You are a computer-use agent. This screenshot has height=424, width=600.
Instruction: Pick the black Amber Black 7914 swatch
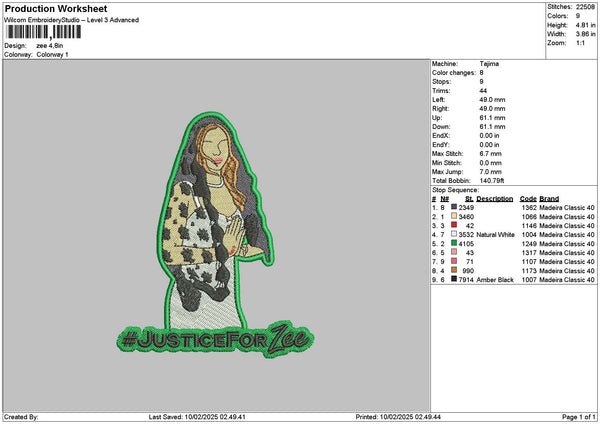pos(455,279)
